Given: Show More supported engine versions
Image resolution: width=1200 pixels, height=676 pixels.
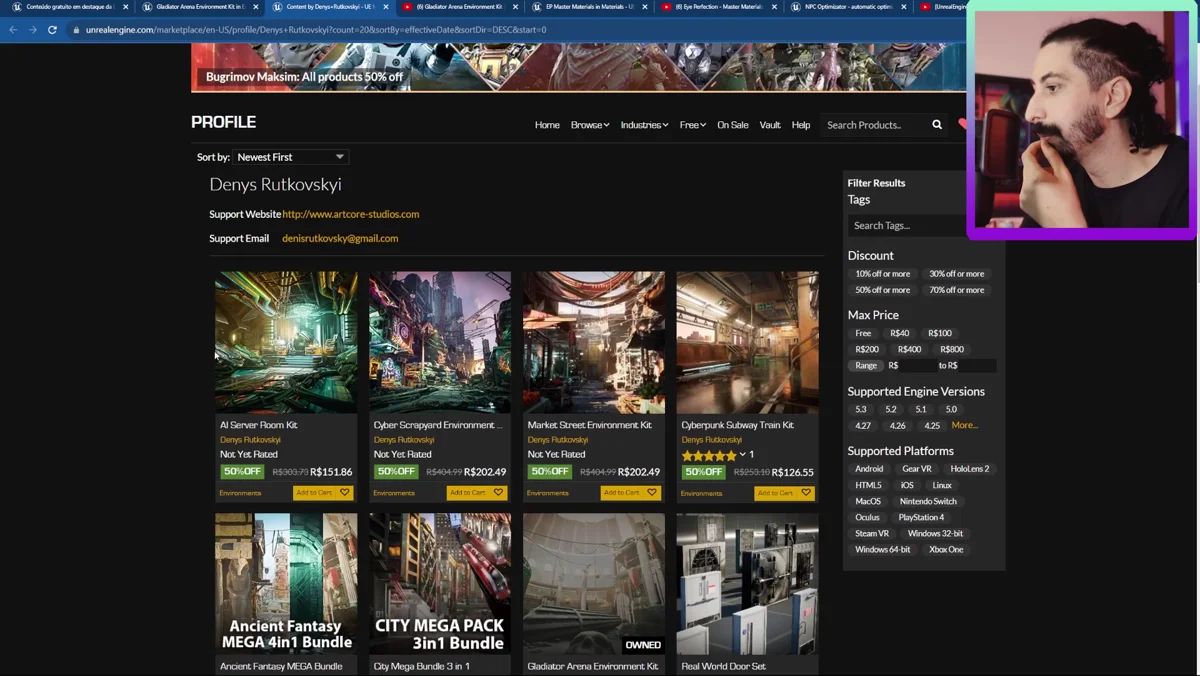Looking at the screenshot, I should (x=964, y=425).
